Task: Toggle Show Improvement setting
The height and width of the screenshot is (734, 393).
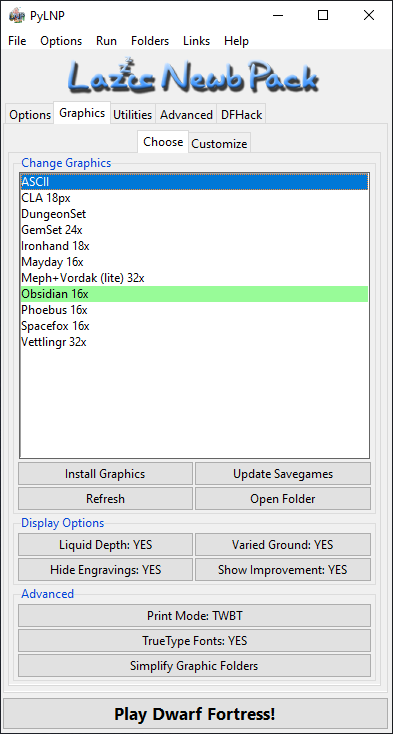Action: [283, 569]
